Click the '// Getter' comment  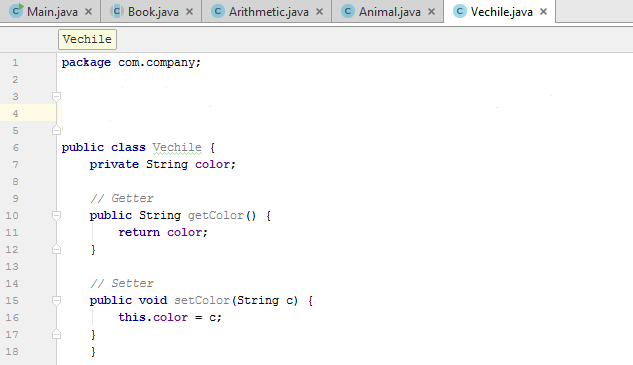[x=122, y=198]
